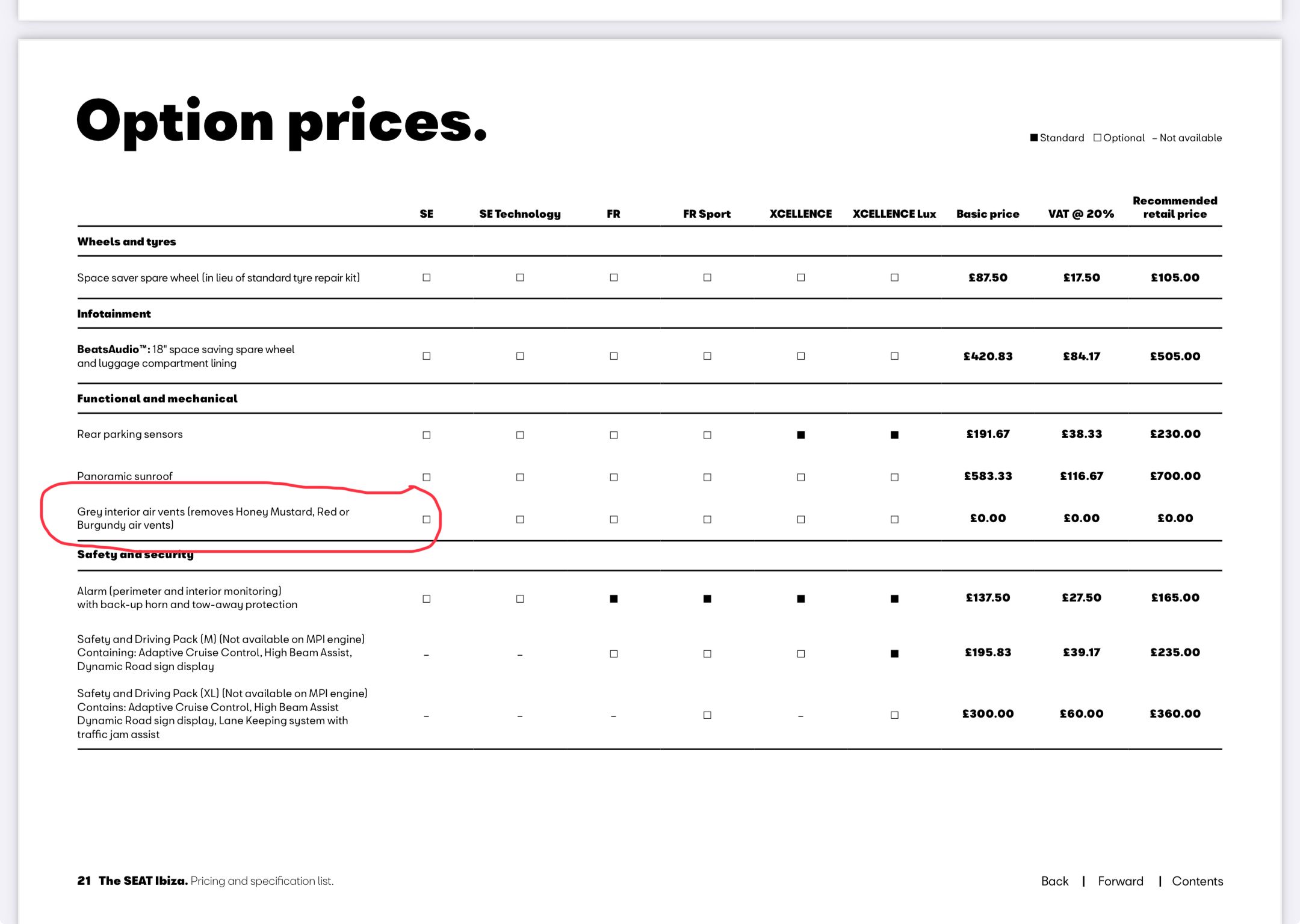Click SE optional box for Grey interior air vents

(427, 519)
